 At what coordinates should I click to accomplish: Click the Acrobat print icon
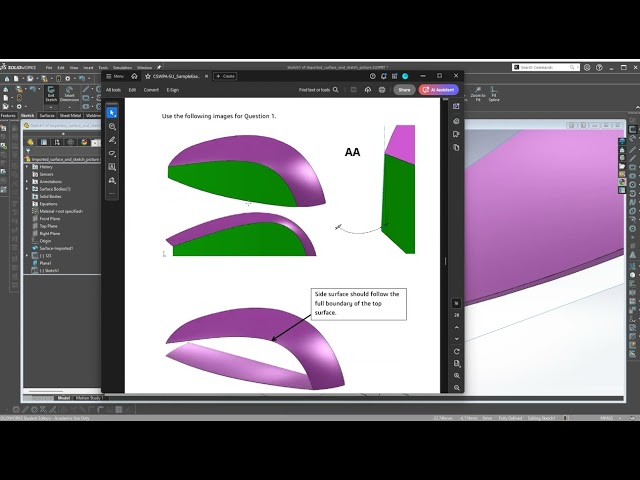(382, 90)
